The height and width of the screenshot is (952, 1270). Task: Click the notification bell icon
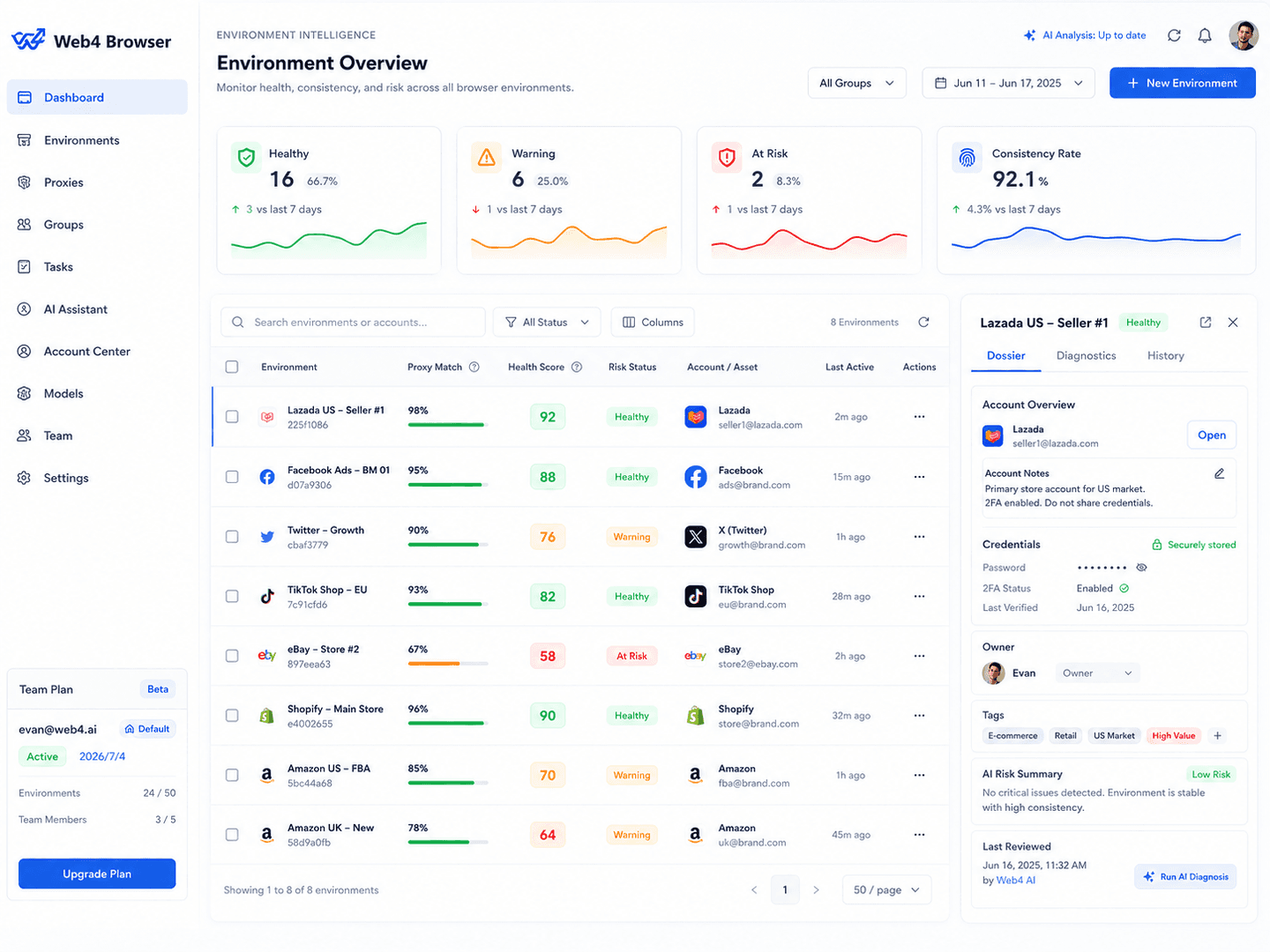click(1205, 36)
